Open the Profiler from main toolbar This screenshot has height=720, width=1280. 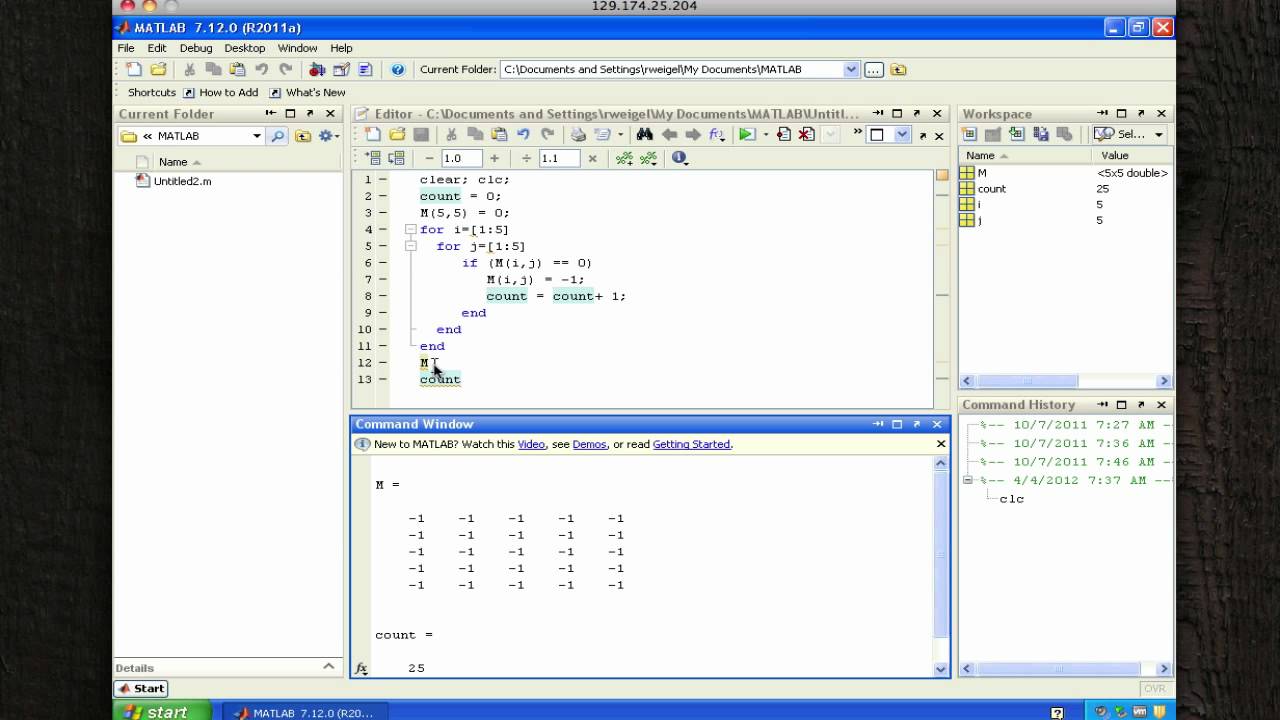[x=365, y=70]
